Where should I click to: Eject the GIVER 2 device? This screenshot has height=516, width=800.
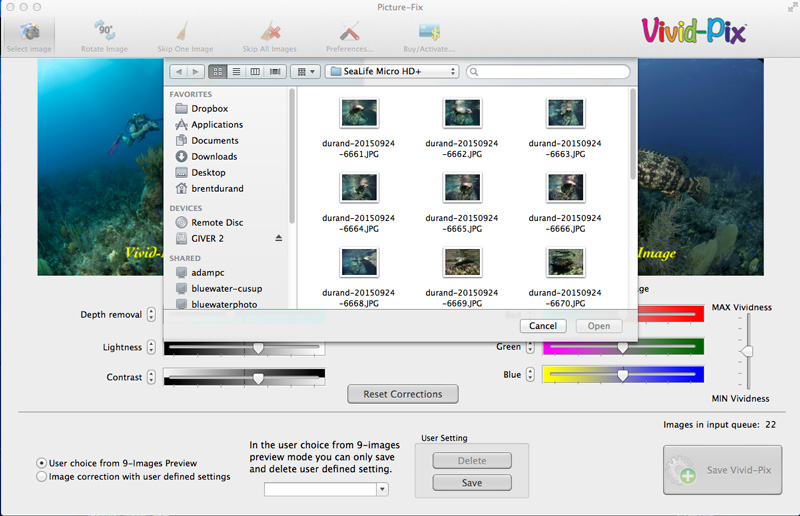pos(278,239)
